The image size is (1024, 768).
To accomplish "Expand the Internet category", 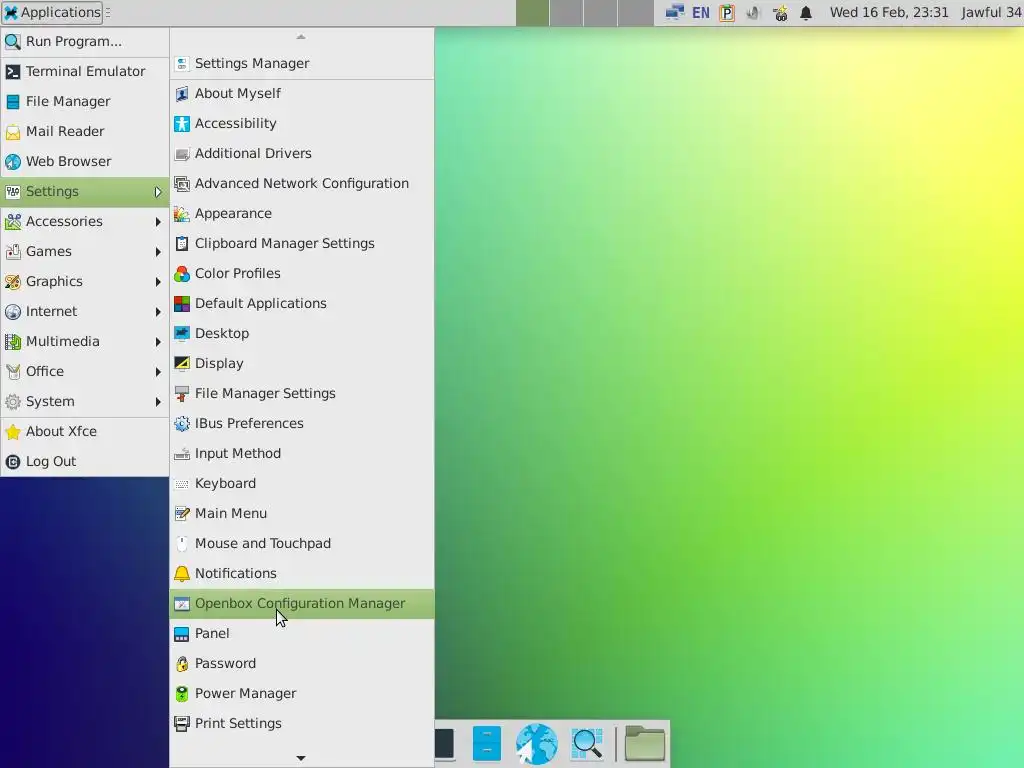I will coord(85,312).
